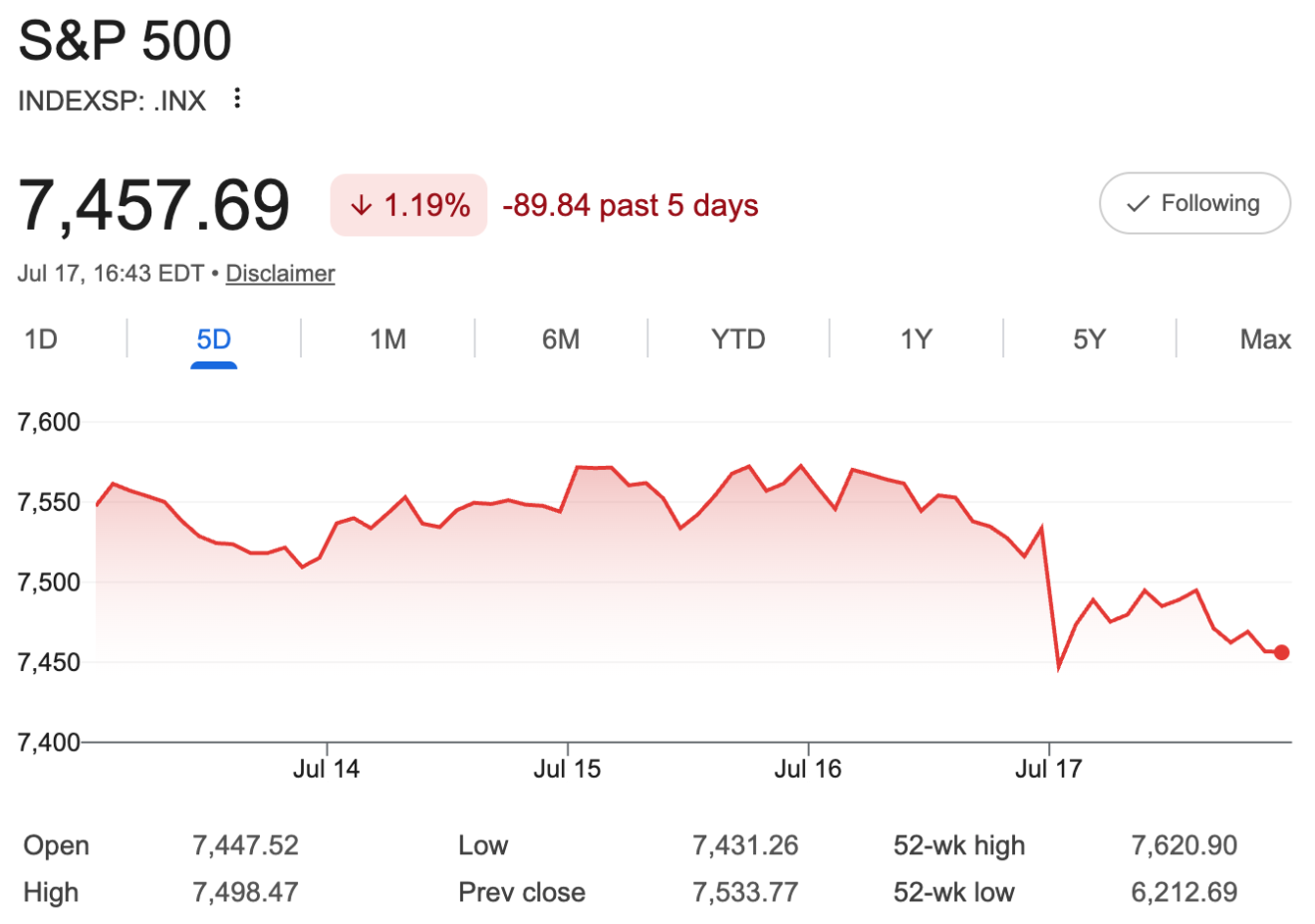This screenshot has width=1315, height=924.
Task: Select the YTD range tab
Action: 738,340
